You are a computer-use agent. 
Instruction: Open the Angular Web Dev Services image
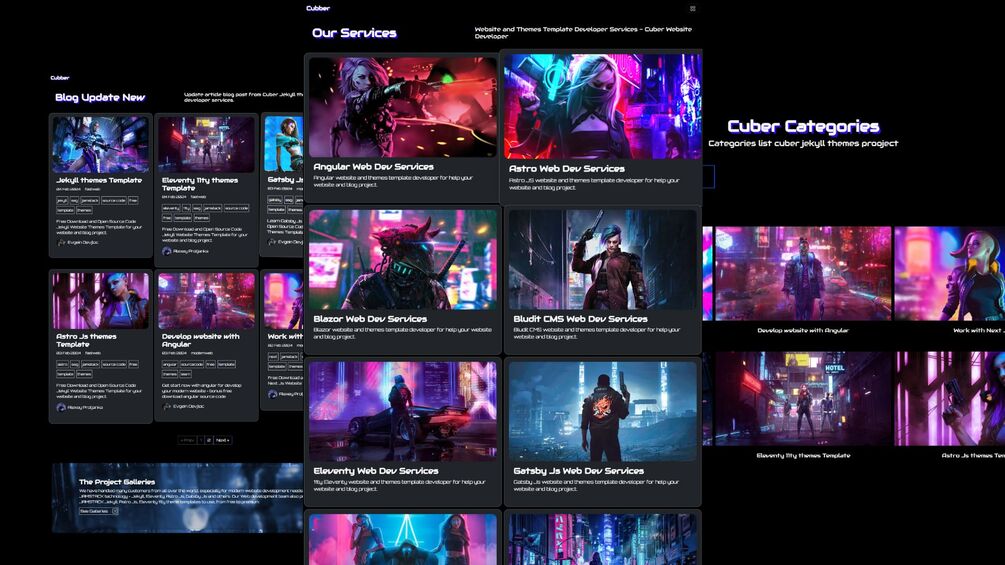pos(403,107)
